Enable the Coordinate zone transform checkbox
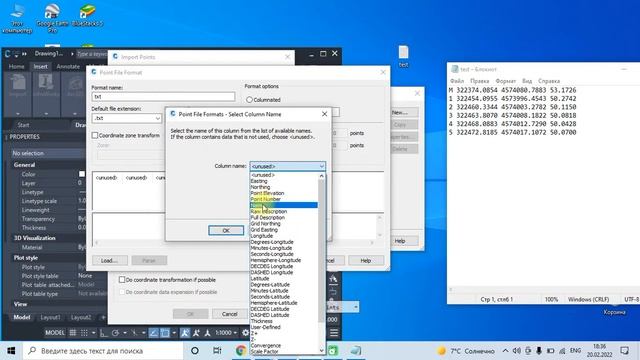 tap(95, 135)
